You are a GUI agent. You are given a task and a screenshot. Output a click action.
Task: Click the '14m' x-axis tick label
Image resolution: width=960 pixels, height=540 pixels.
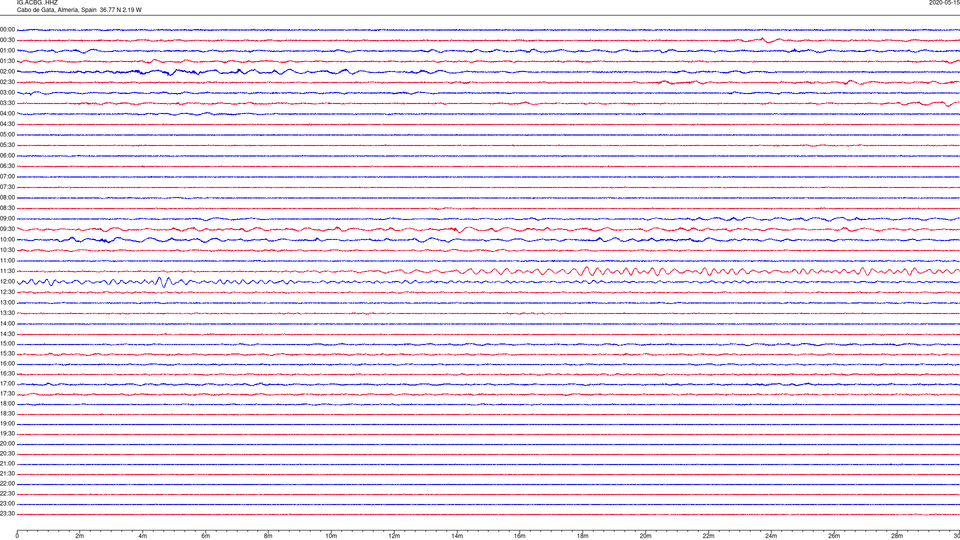coord(457,536)
